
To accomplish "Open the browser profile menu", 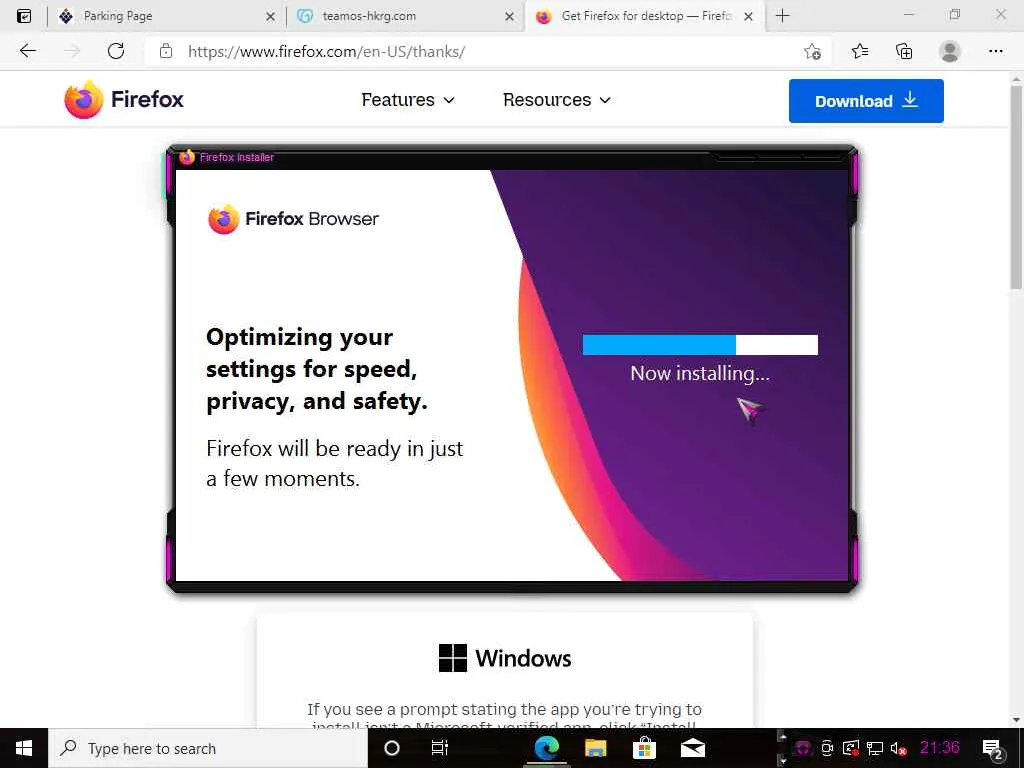I will coord(950,51).
